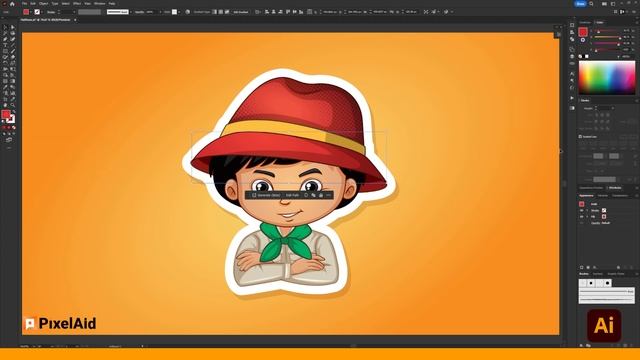Toggle visibility of Stroke in Appearance panel
640x360 pixels.
tap(581, 211)
